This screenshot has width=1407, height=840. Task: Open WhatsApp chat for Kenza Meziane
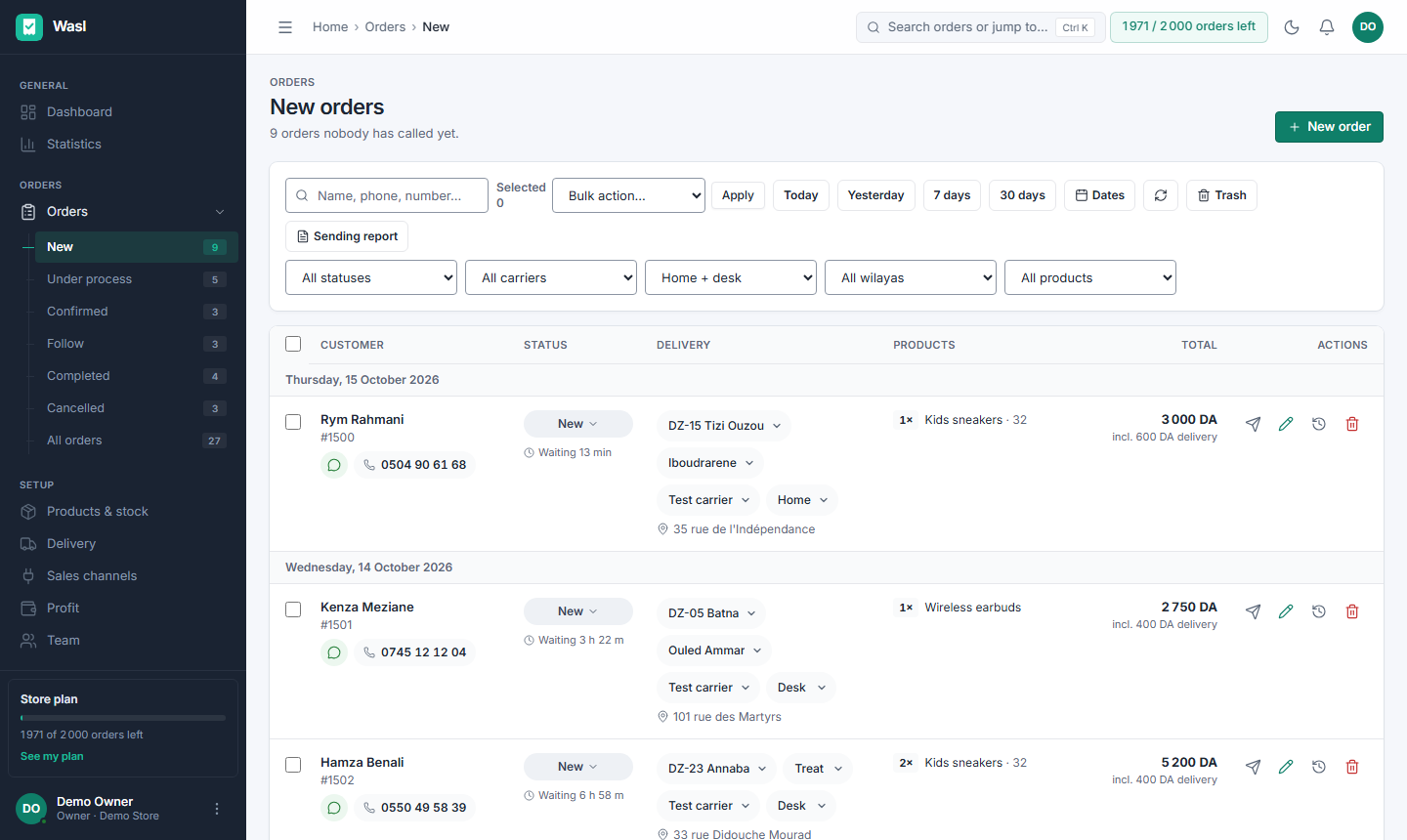click(334, 652)
